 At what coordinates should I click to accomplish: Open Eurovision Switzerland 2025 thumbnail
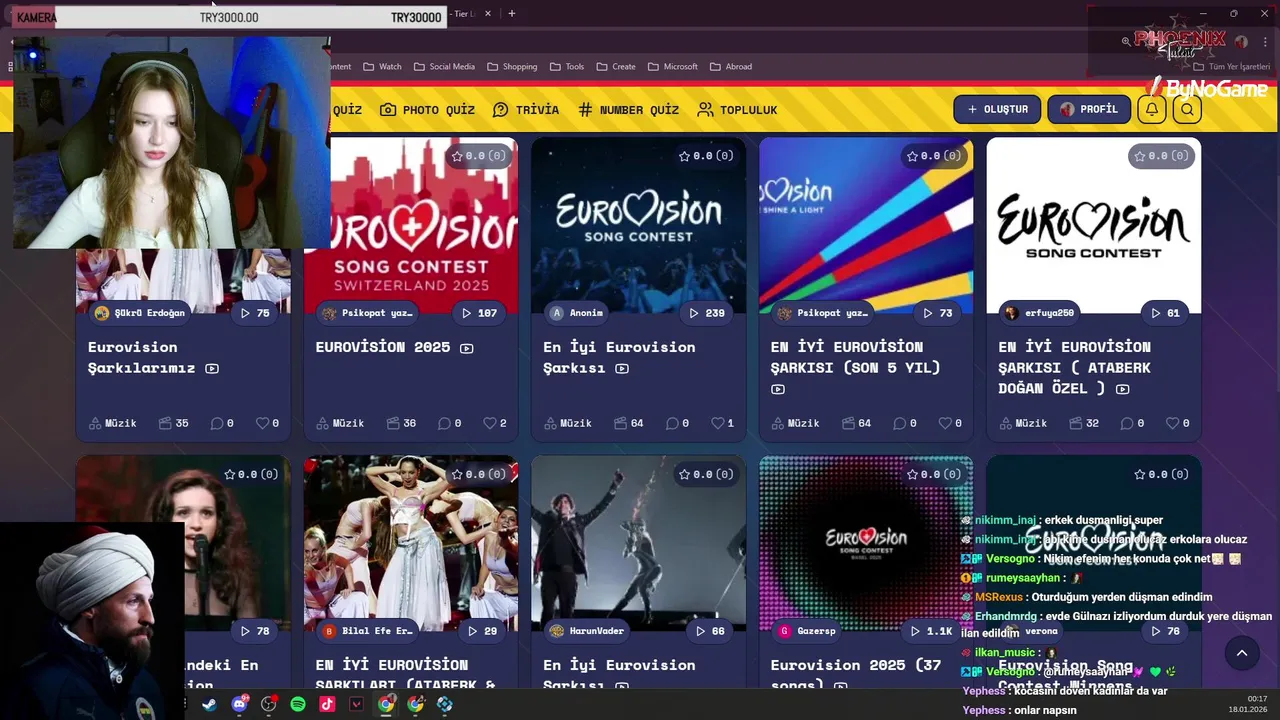[x=411, y=225]
